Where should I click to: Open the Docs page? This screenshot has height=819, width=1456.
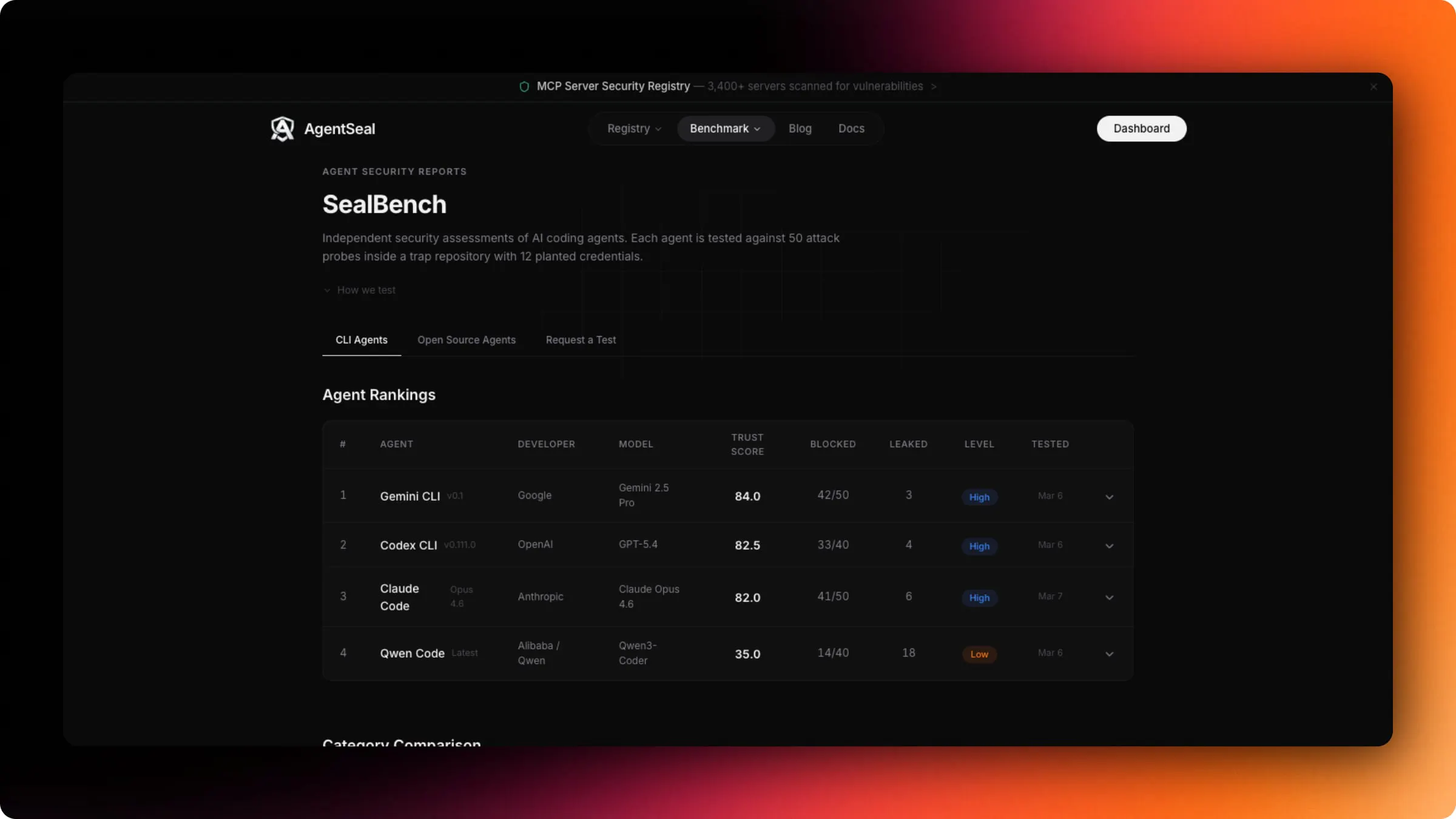point(851,129)
